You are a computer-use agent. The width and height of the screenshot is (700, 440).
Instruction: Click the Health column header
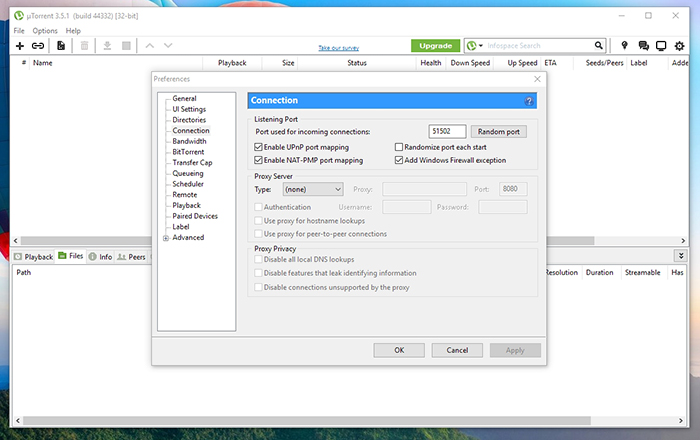click(x=431, y=63)
